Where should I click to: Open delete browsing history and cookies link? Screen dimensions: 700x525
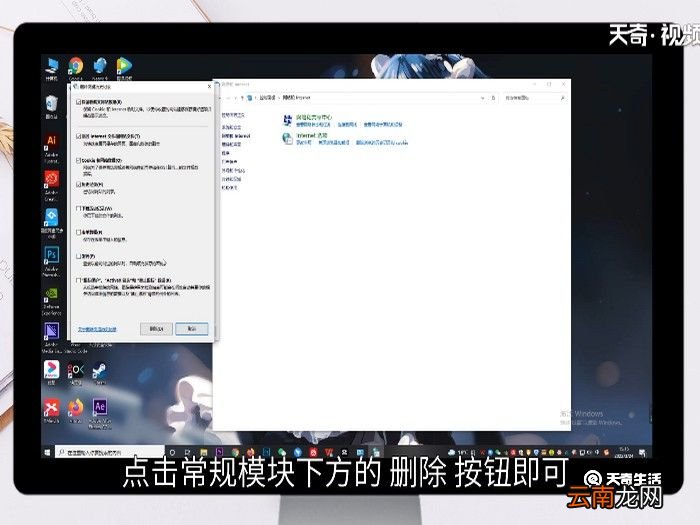[x=382, y=143]
